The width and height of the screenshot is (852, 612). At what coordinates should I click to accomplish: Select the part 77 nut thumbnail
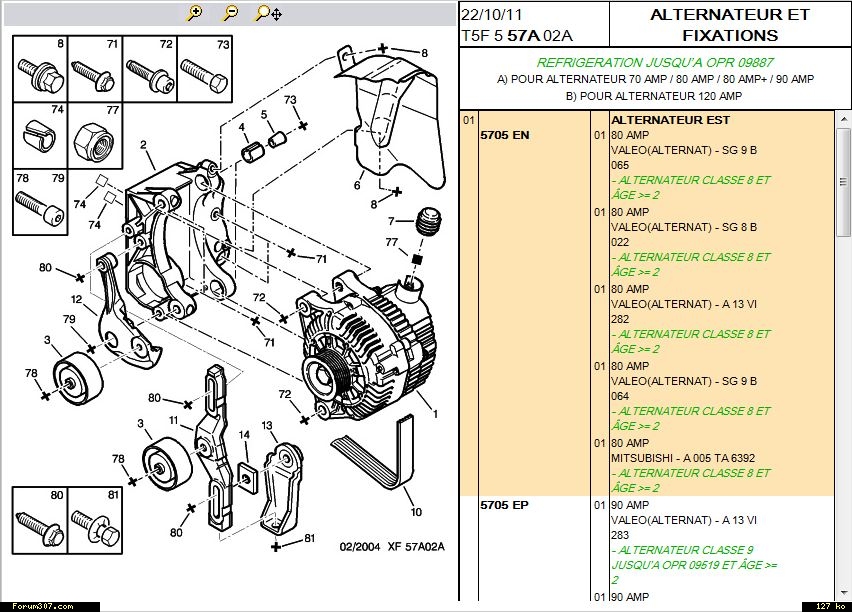point(95,134)
